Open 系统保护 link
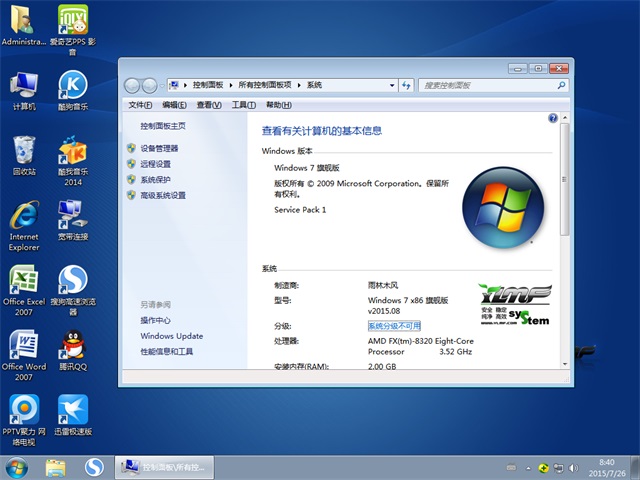 [156, 180]
